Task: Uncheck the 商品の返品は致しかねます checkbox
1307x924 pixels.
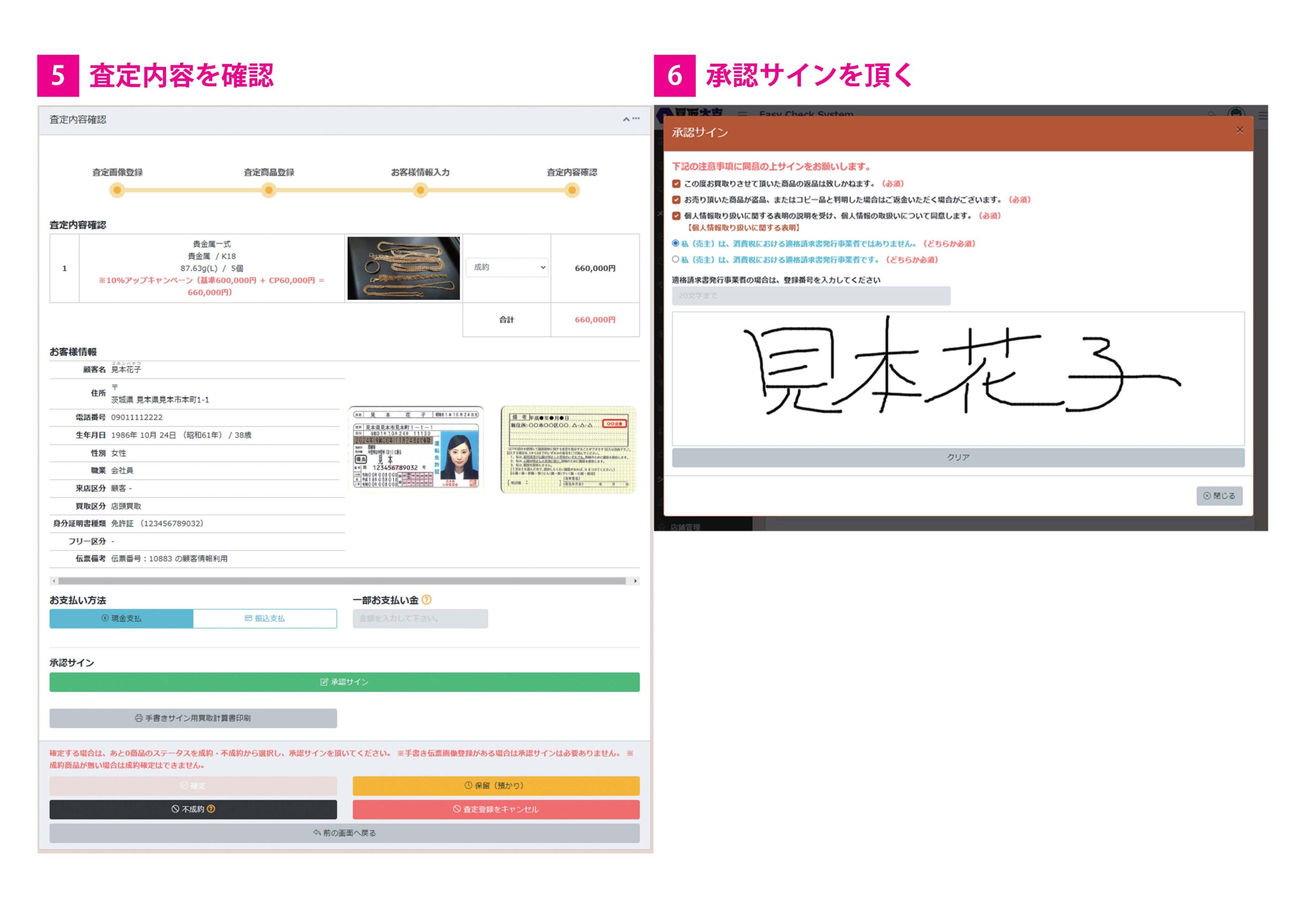Action: point(676,184)
